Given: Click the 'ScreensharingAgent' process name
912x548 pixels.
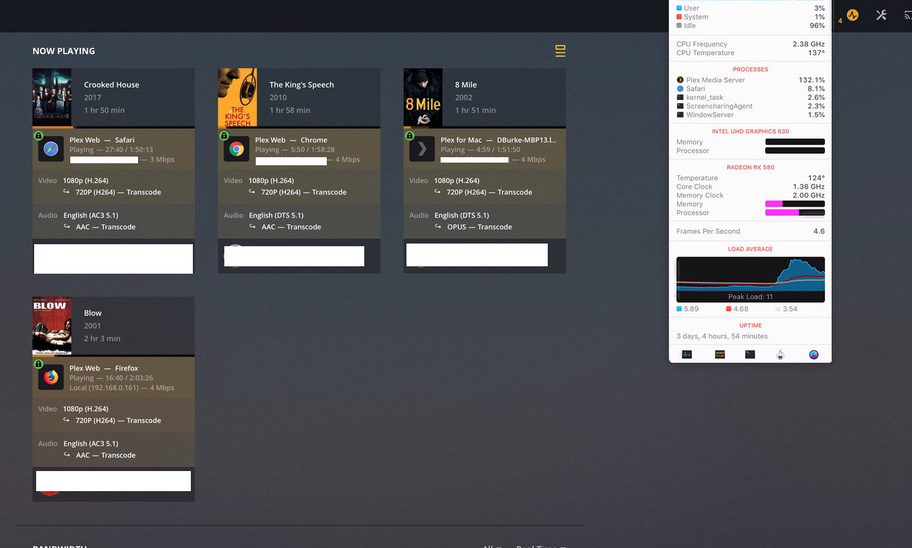Looking at the screenshot, I should pos(719,106).
